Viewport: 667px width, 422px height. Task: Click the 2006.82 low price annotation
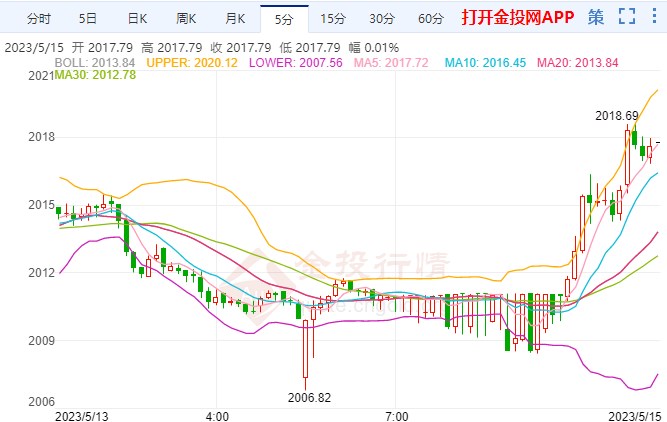(309, 398)
